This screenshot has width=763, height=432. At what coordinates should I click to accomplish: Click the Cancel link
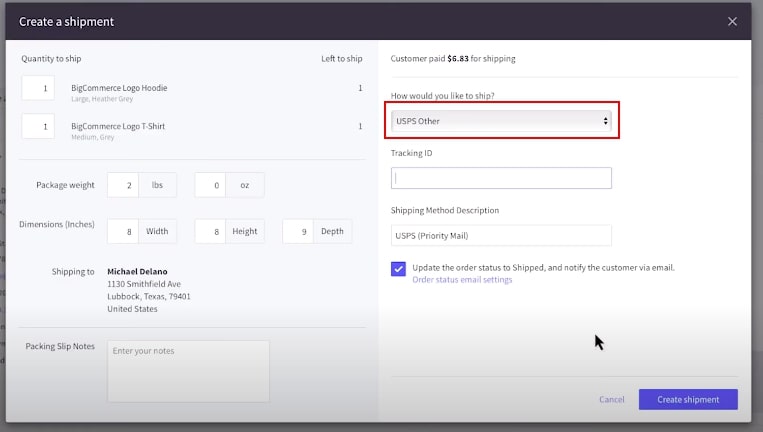(611, 400)
